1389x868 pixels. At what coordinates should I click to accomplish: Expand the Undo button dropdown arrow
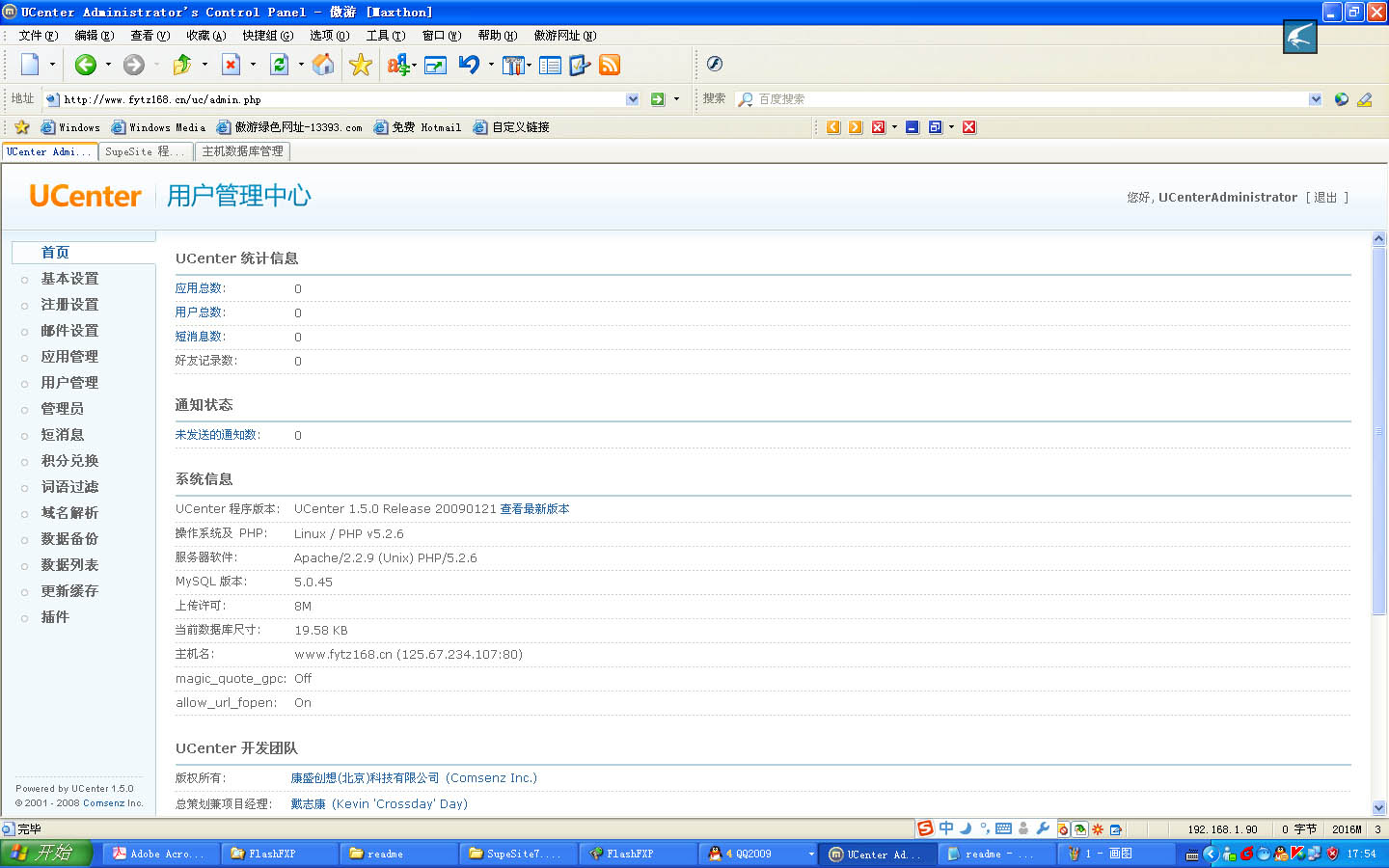point(491,65)
